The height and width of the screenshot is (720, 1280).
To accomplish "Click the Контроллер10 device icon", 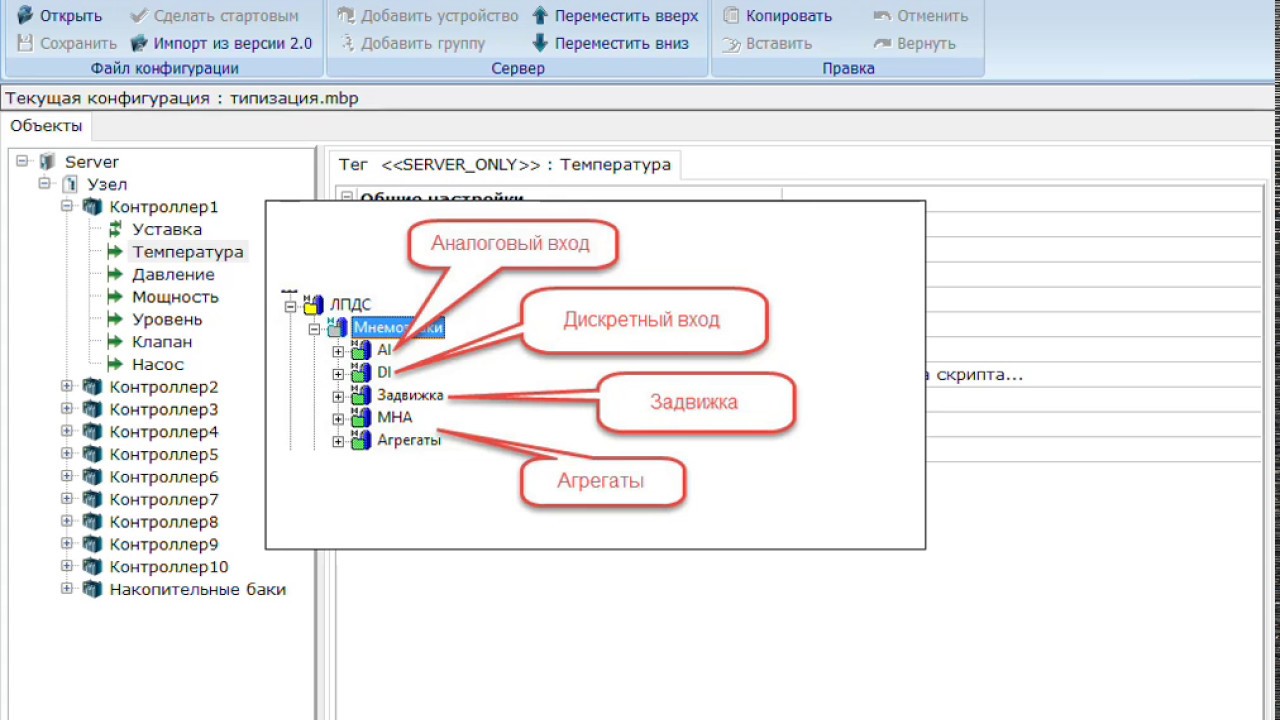I will [x=93, y=567].
